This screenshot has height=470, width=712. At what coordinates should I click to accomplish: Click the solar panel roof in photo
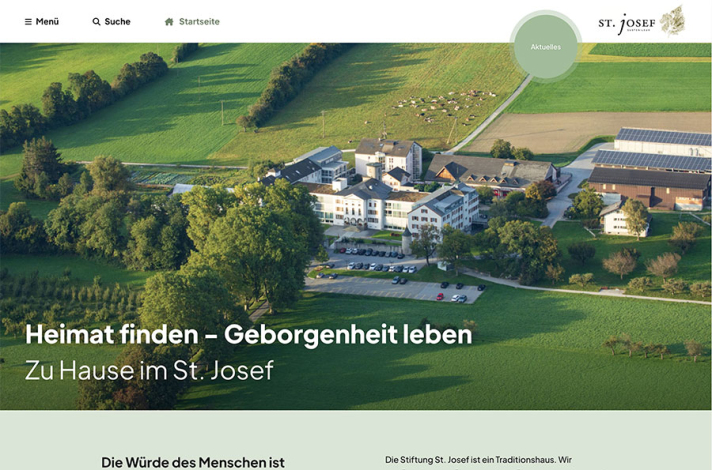650,148
